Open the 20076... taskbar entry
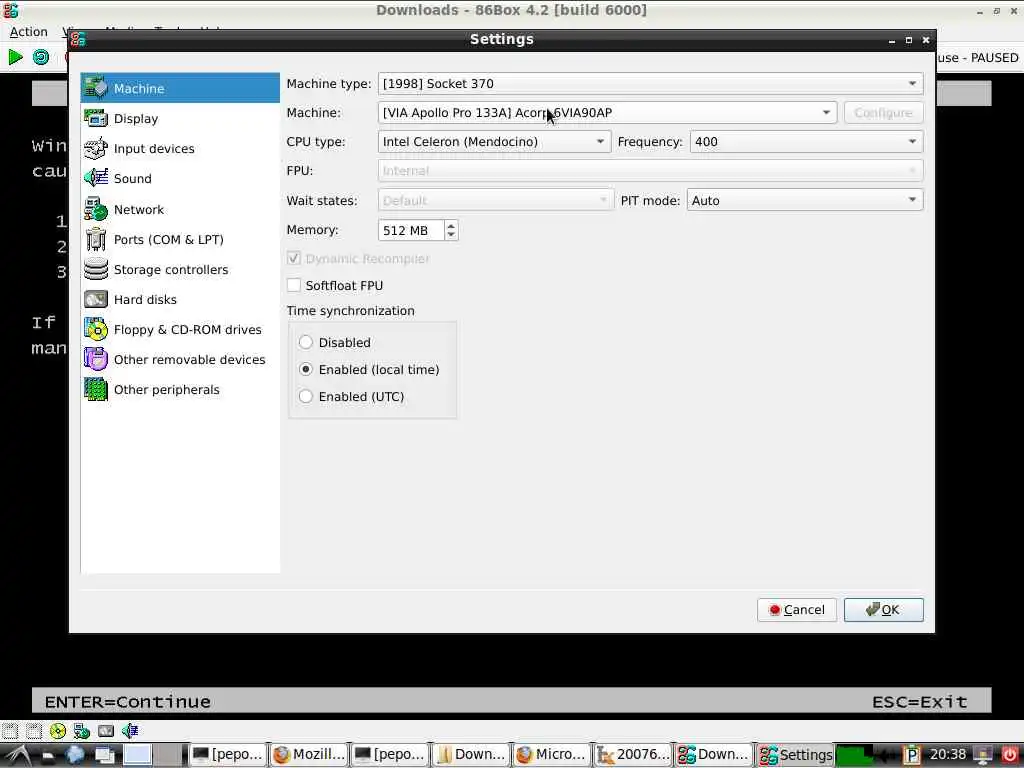1024x768 pixels. tap(633, 754)
